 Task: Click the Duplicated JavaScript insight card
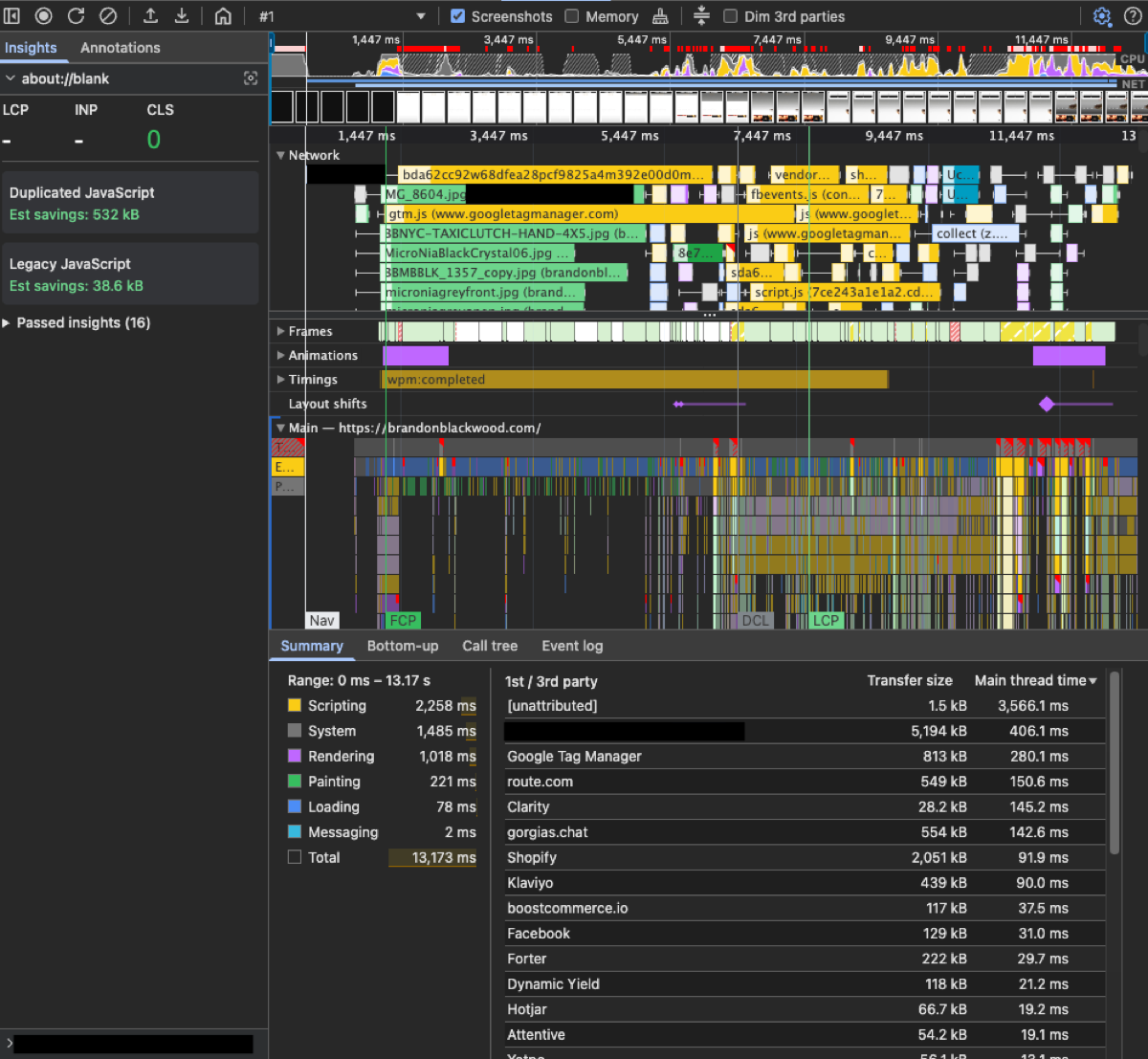click(130, 202)
